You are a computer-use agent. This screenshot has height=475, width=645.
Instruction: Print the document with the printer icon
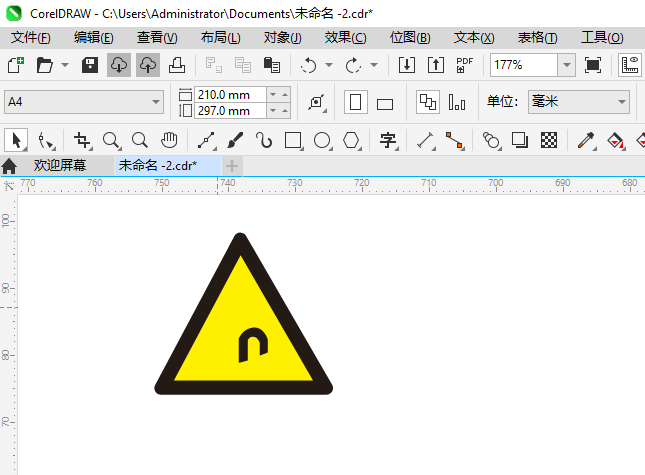click(177, 65)
